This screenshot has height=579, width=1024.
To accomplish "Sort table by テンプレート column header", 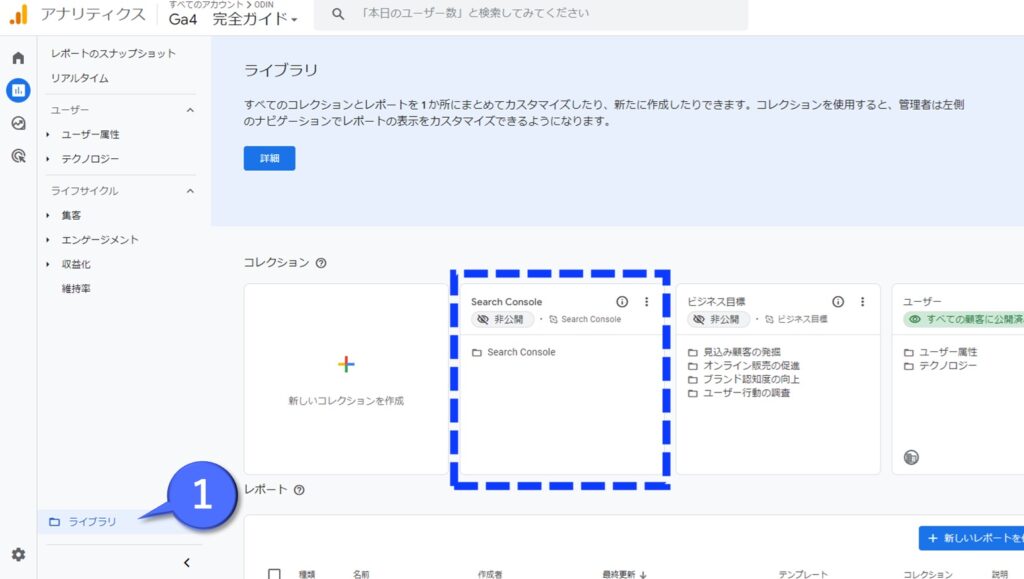I will [803, 574].
